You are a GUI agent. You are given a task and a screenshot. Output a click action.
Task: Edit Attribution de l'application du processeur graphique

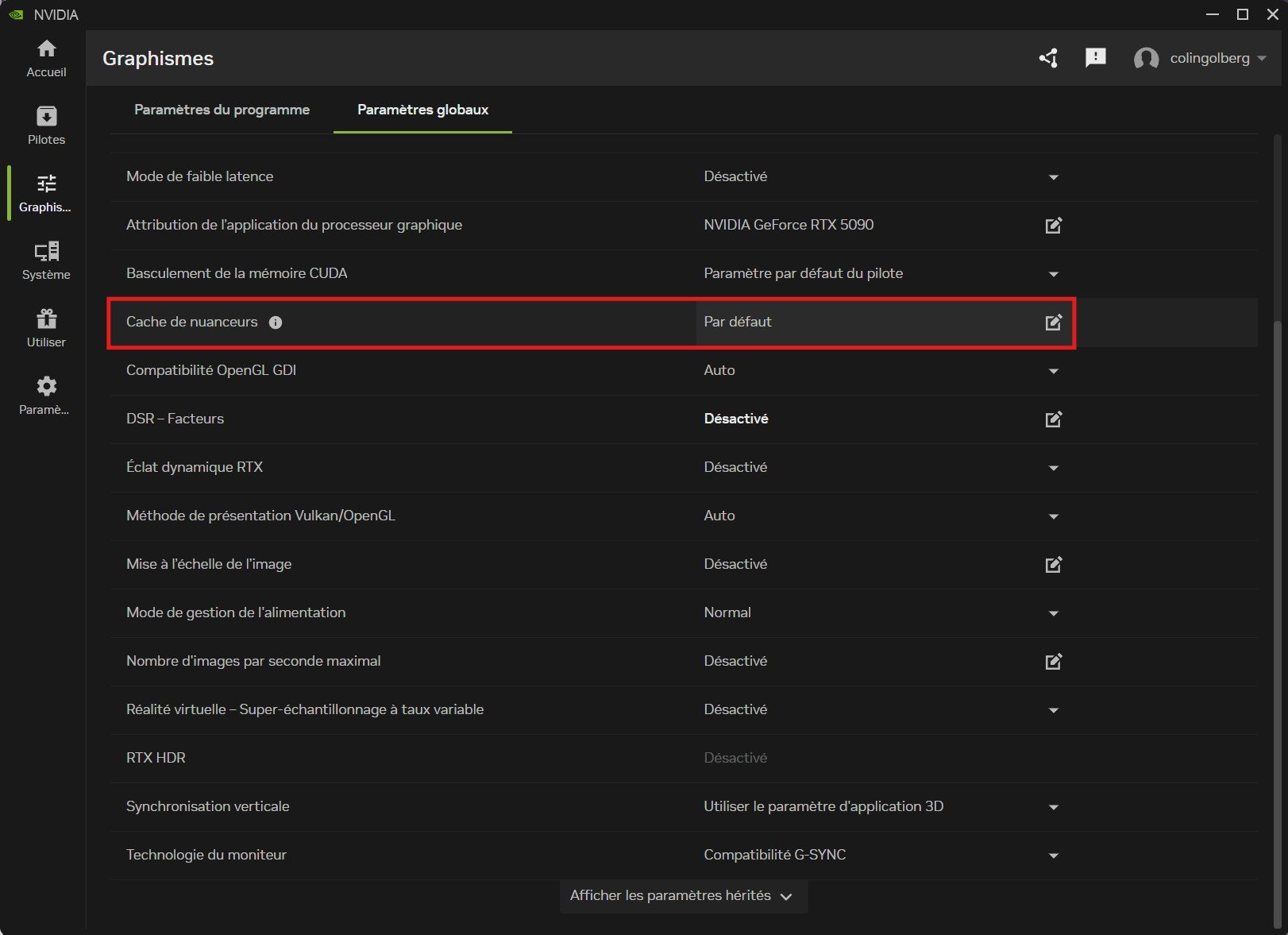pyautogui.click(x=1053, y=226)
